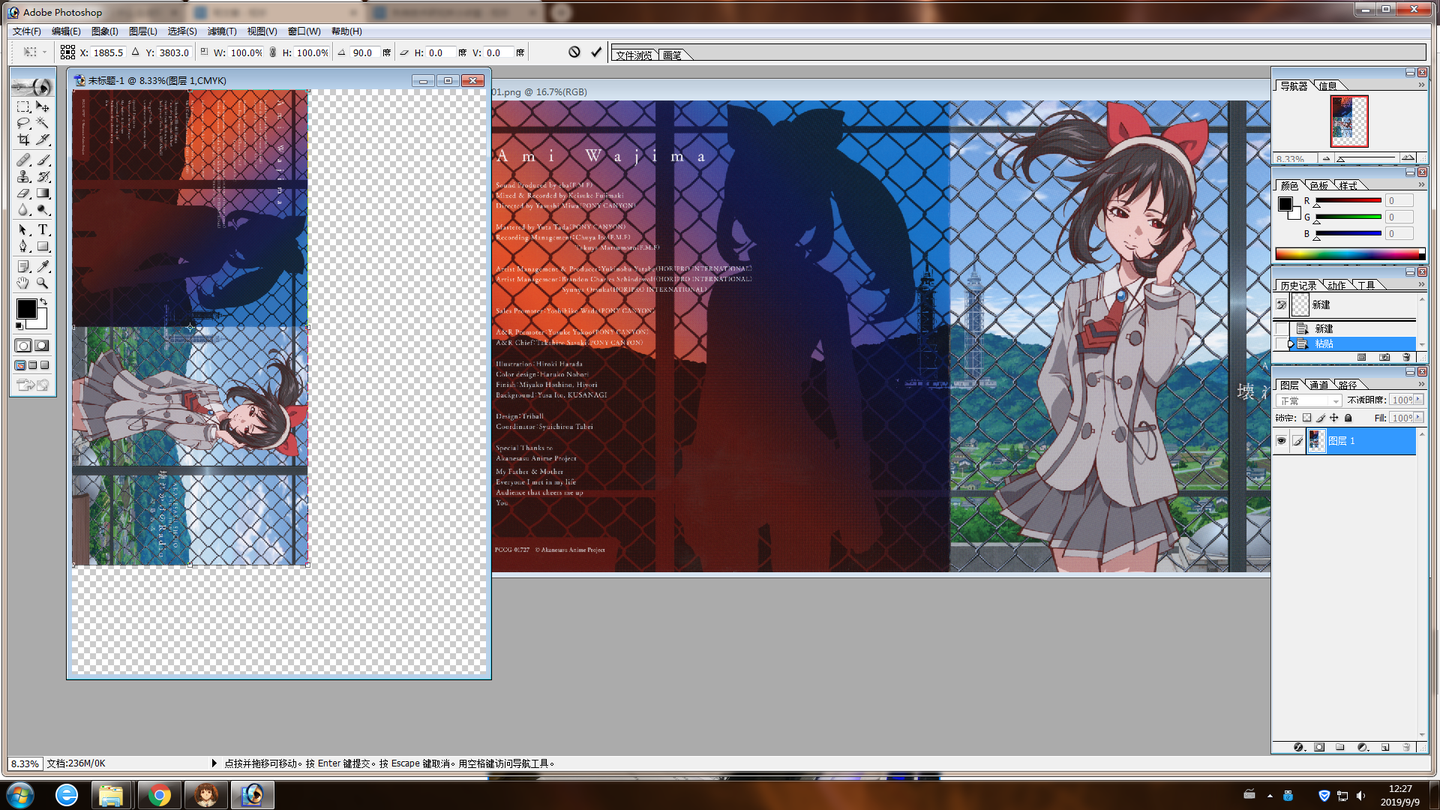Set history brush source beside 粘贴 state
The height and width of the screenshot is (810, 1440).
click(x=1281, y=344)
